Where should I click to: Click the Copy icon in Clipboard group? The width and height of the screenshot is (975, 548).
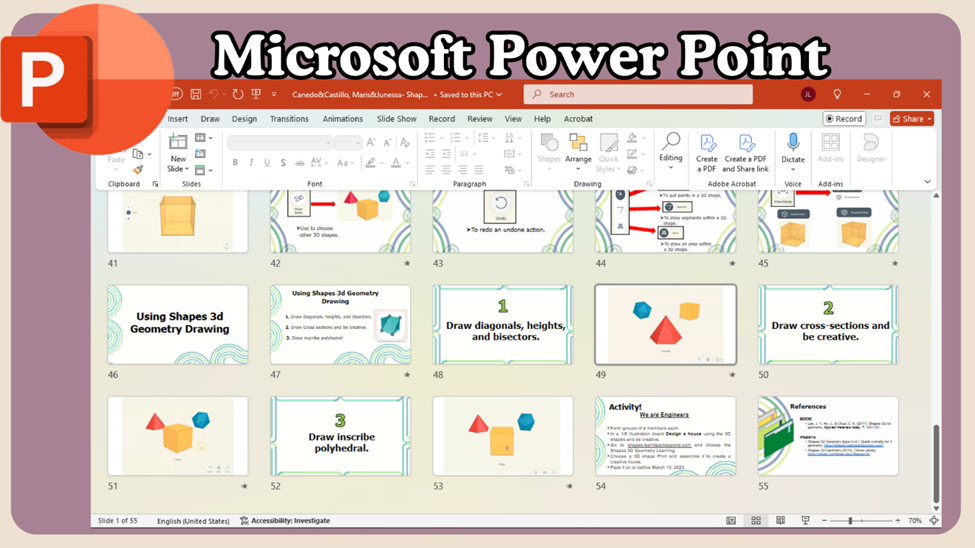click(138, 154)
